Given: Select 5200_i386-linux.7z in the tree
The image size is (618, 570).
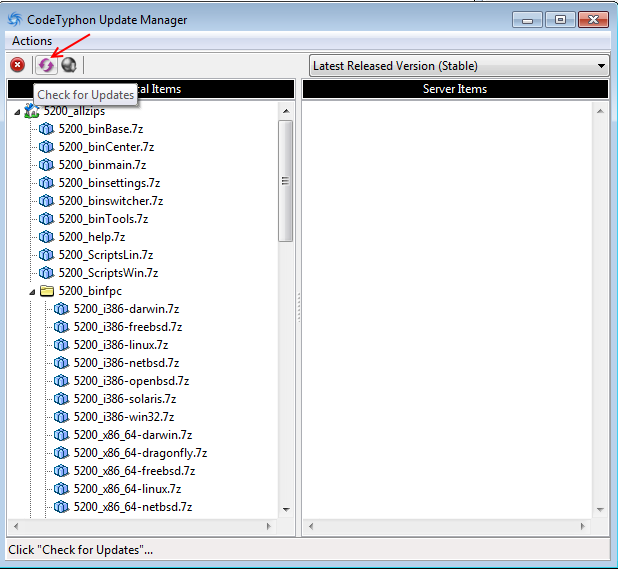Looking at the screenshot, I should click(x=121, y=345).
